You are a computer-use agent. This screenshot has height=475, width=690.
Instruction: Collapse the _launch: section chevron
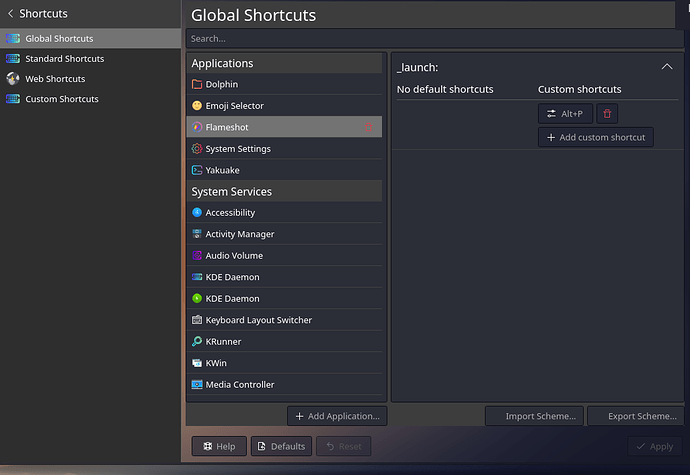(667, 67)
